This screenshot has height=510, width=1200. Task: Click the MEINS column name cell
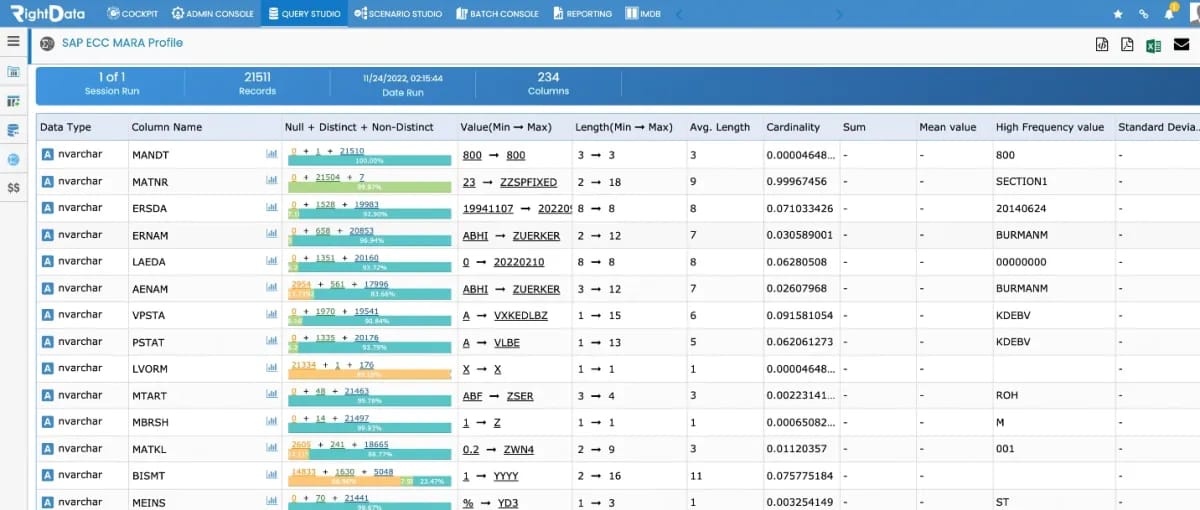(149, 502)
